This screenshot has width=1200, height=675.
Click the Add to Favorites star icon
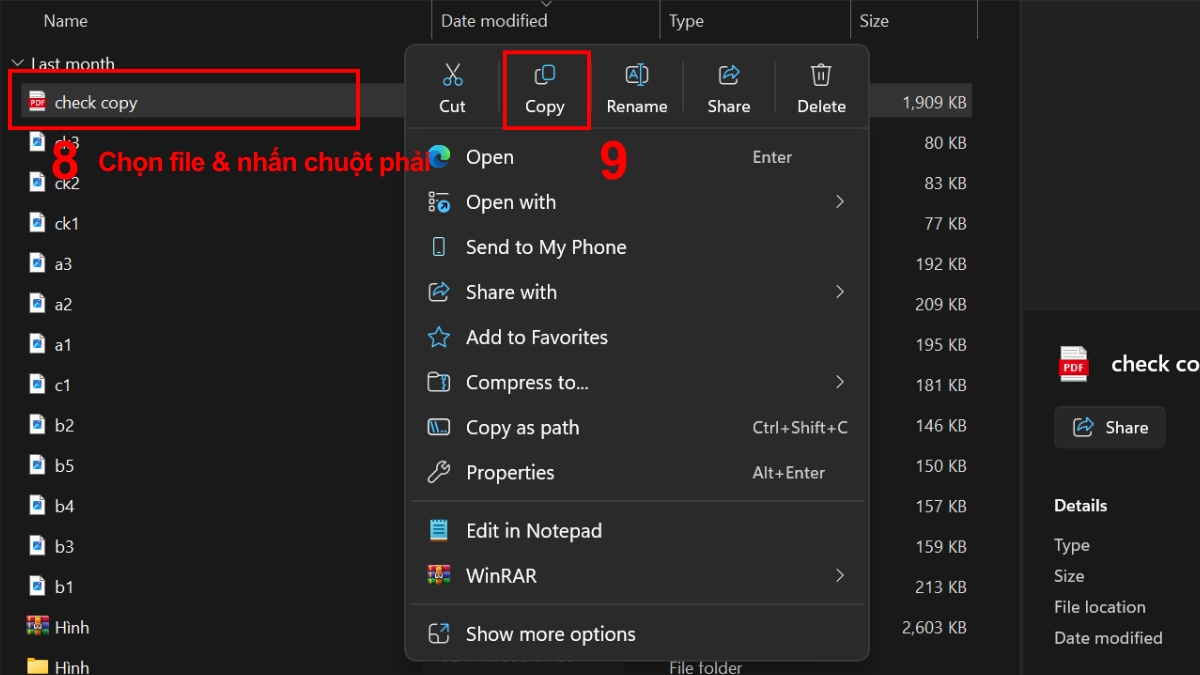pos(439,338)
